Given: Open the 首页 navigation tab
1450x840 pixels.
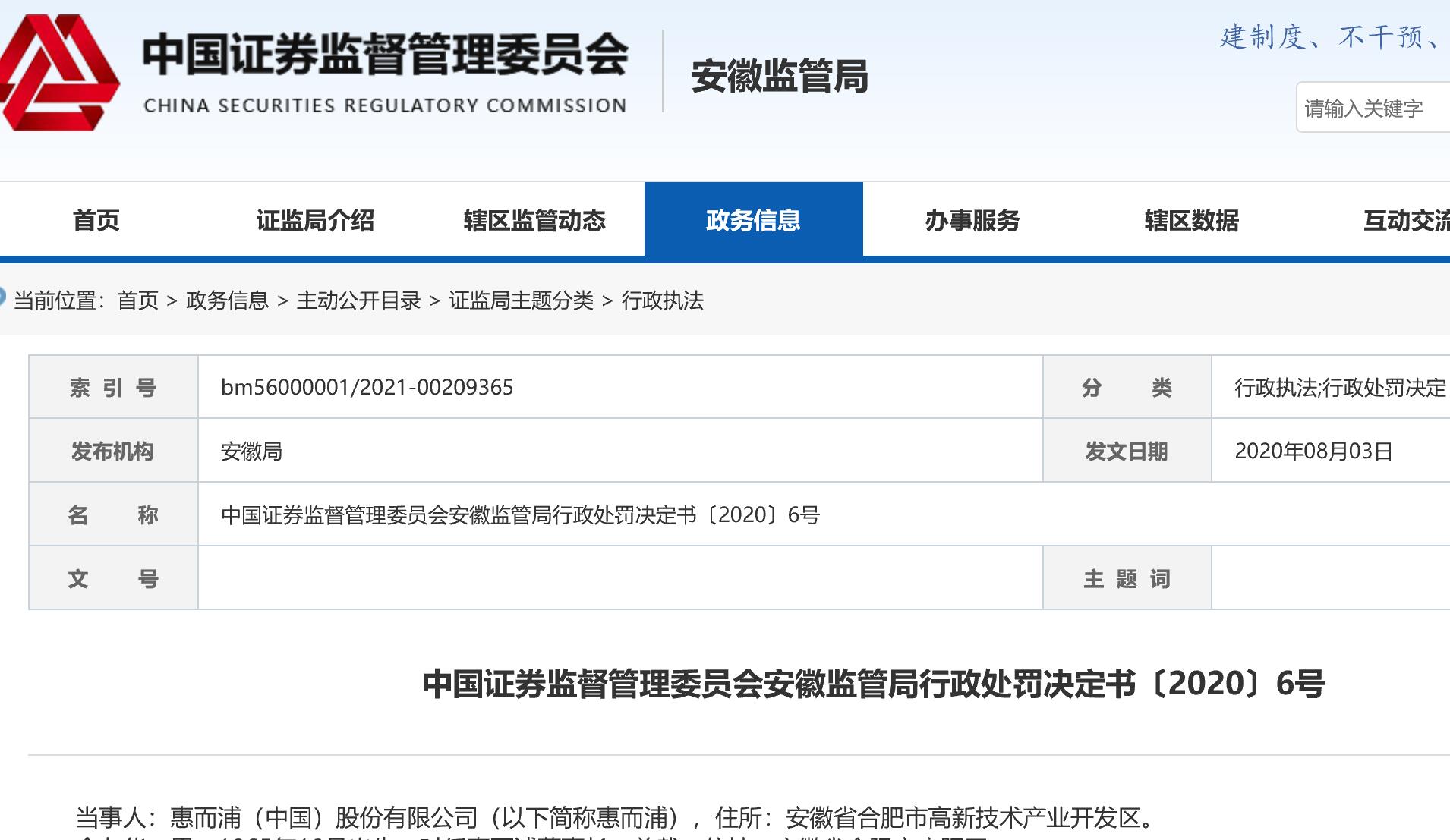Looking at the screenshot, I should click(96, 220).
